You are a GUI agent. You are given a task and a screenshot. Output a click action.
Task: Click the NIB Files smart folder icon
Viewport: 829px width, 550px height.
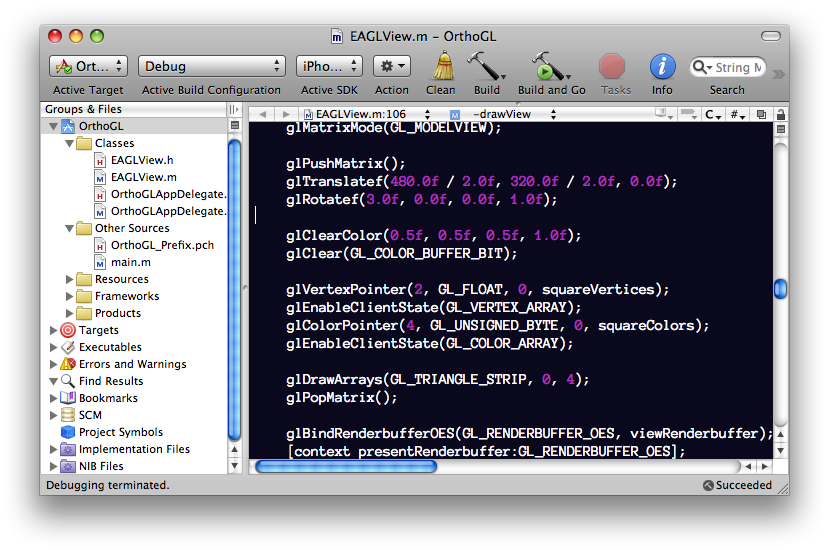coord(68,466)
